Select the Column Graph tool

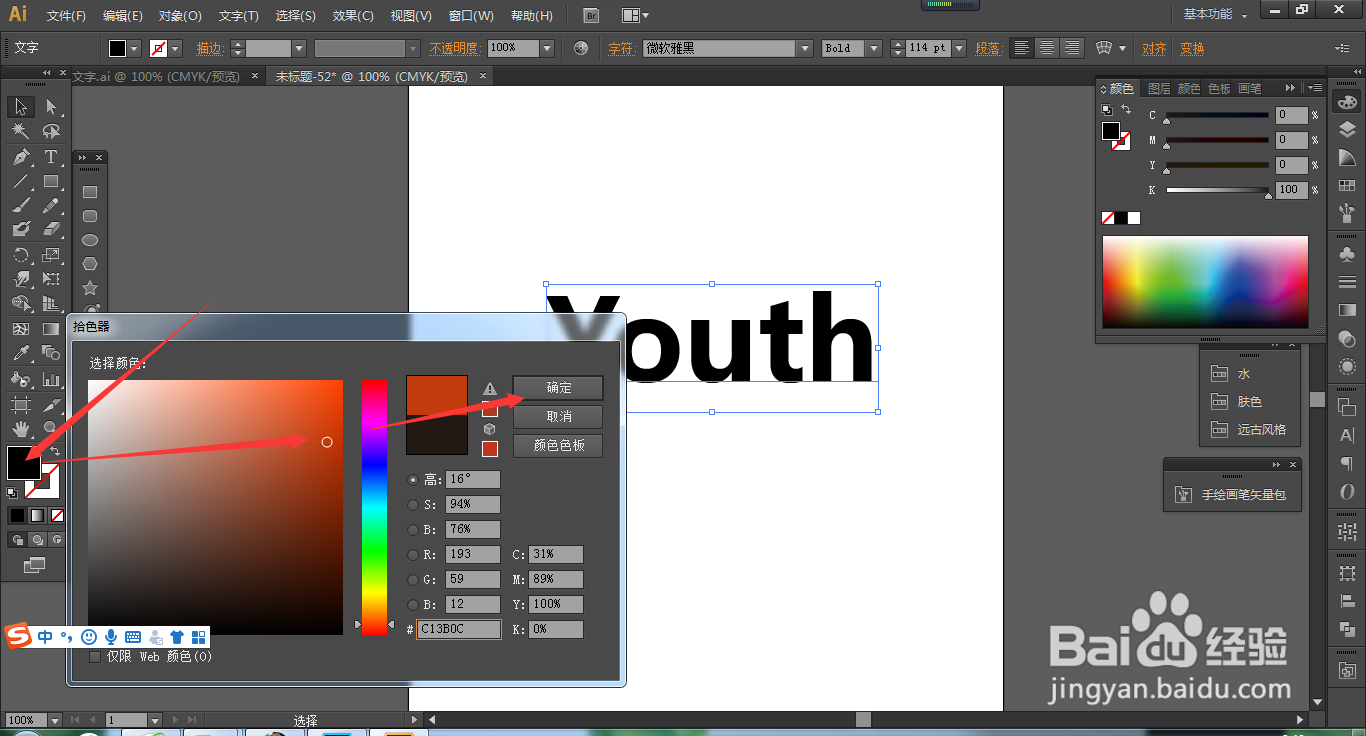click(x=51, y=379)
